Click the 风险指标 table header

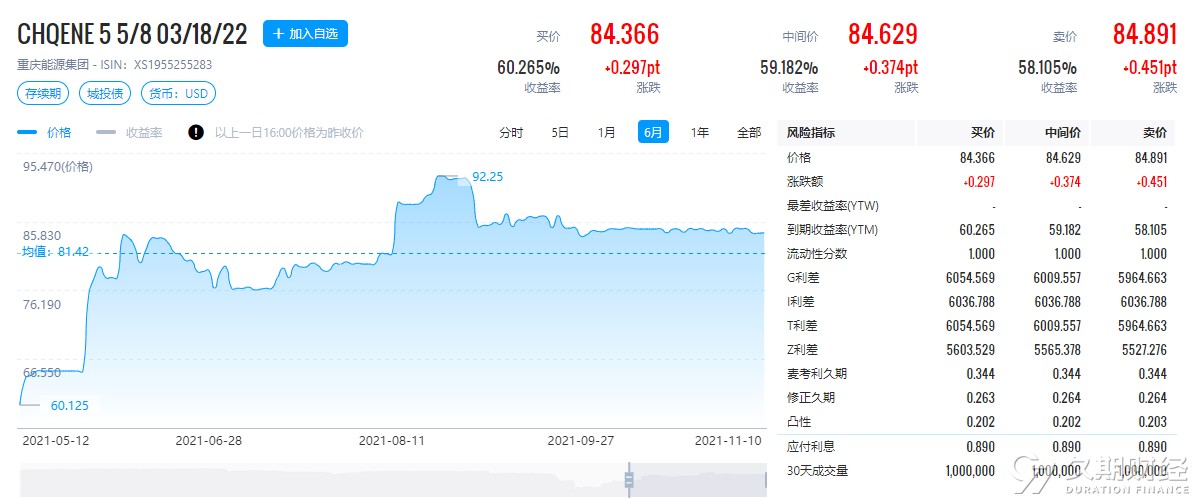(x=810, y=133)
